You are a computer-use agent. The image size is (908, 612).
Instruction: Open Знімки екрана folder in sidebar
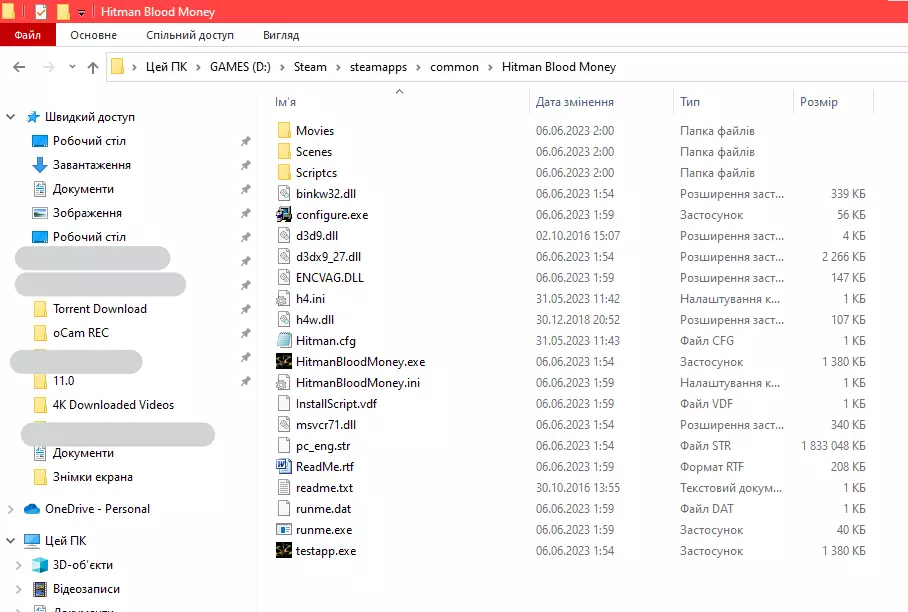tap(93, 477)
